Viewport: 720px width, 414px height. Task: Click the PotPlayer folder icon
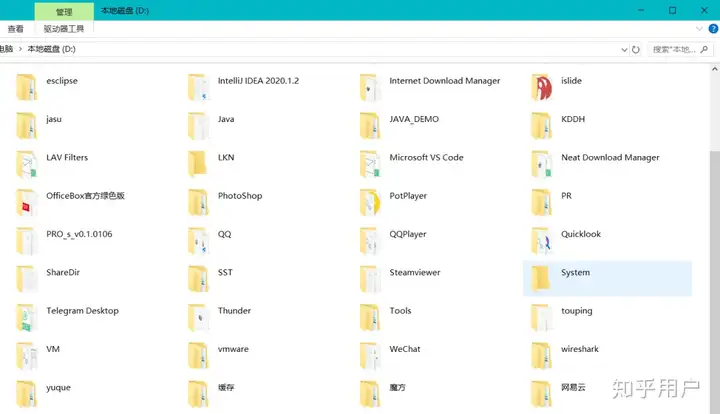[370, 202]
